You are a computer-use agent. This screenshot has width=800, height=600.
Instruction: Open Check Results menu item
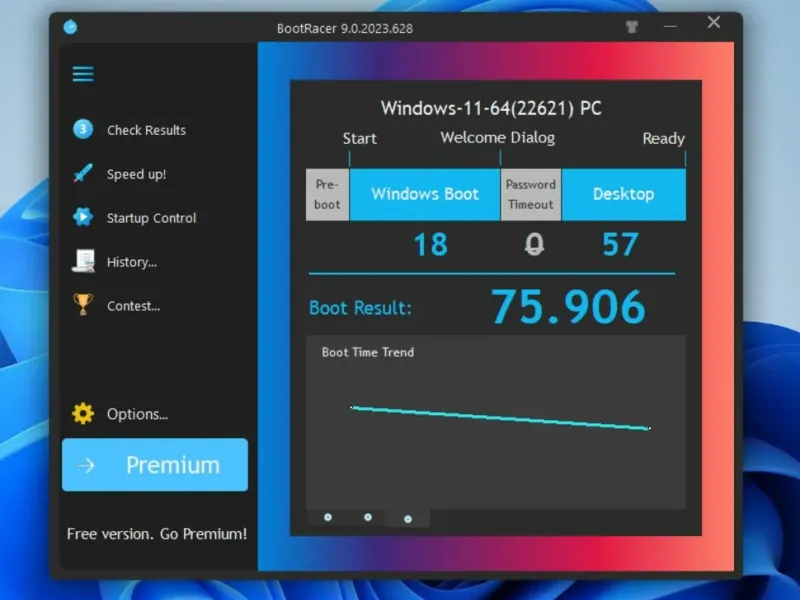146,130
